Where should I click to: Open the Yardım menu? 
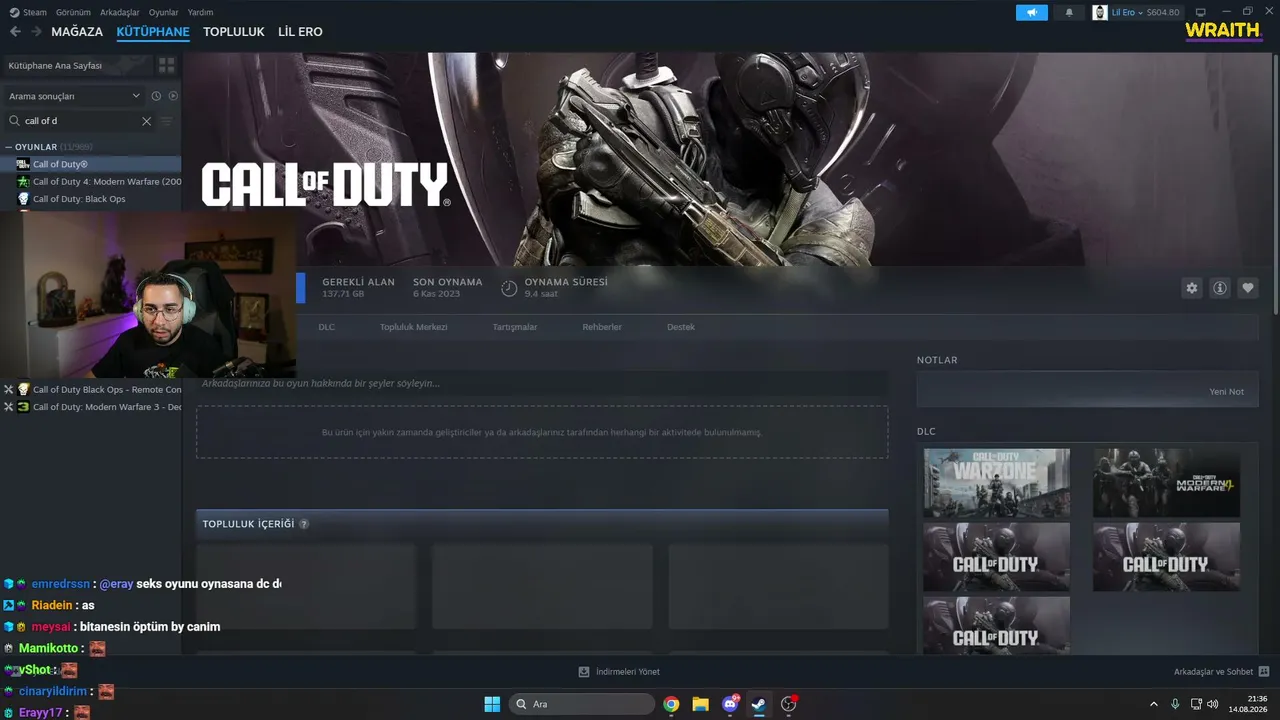coord(200,12)
